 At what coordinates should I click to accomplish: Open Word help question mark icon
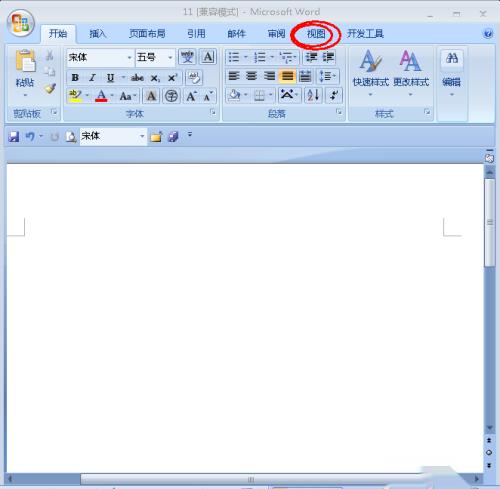tap(488, 33)
